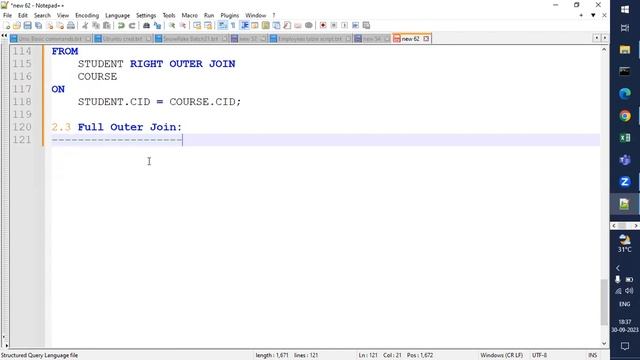Click Windows (CR LF) in the status bar

pyautogui.click(x=502, y=355)
